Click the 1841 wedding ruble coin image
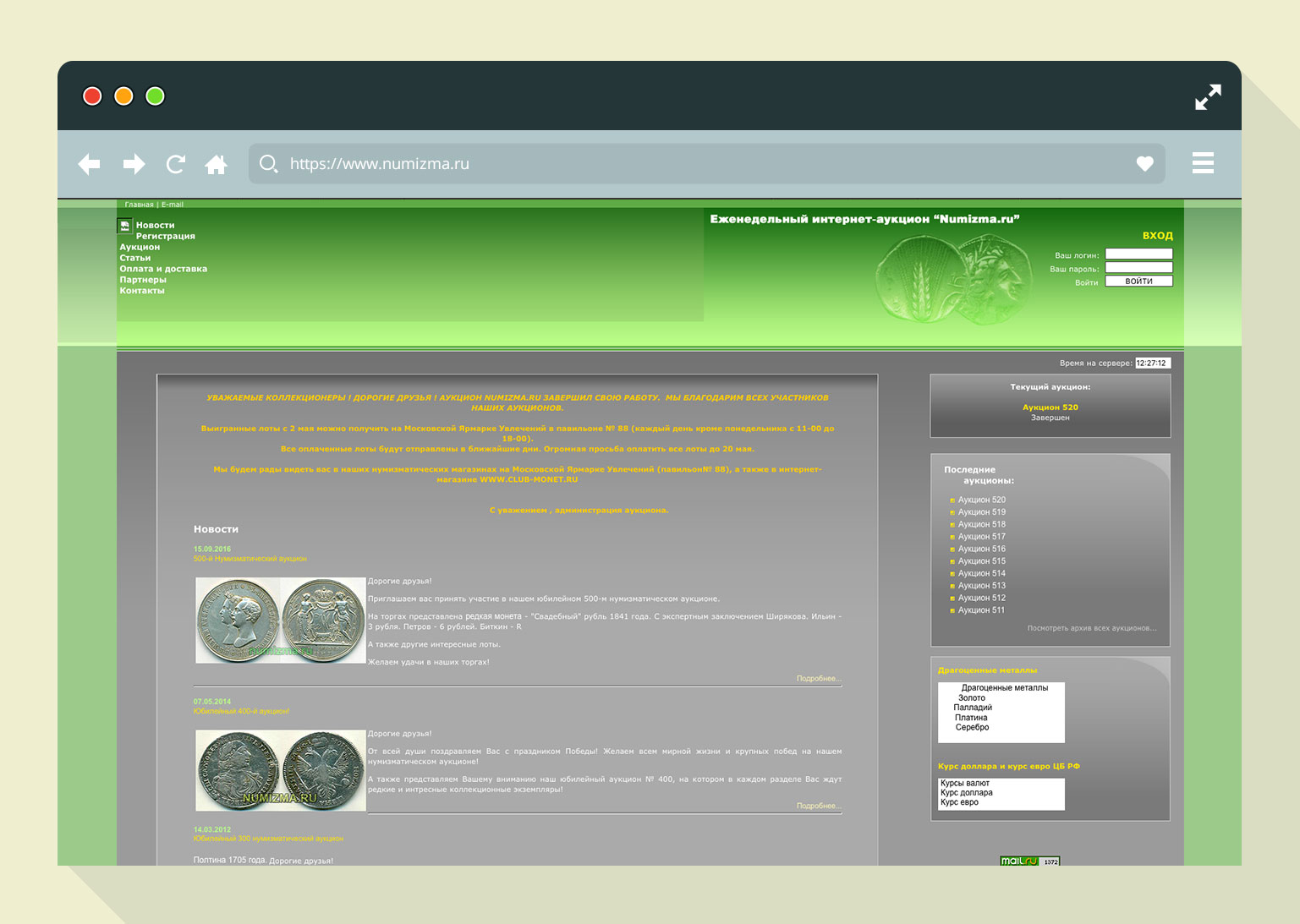 [281, 621]
